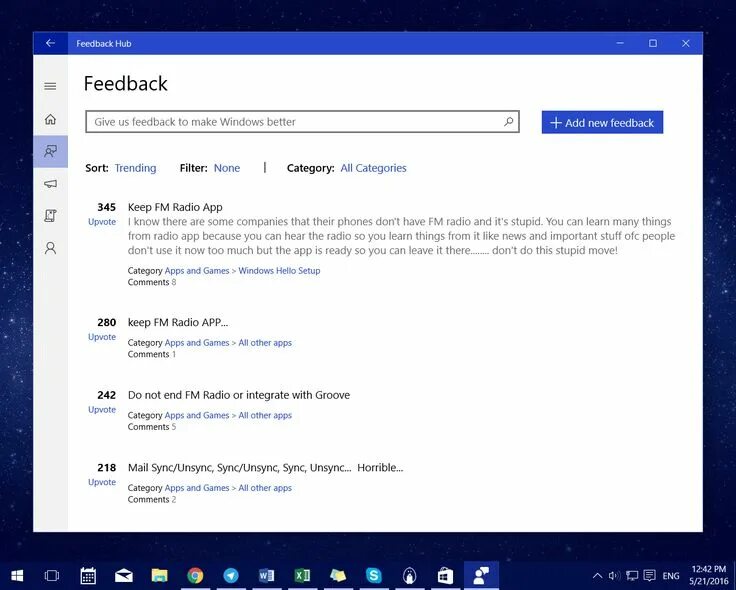736x590 pixels.
Task: Open the Action Center notification icon
Action: pos(650,575)
